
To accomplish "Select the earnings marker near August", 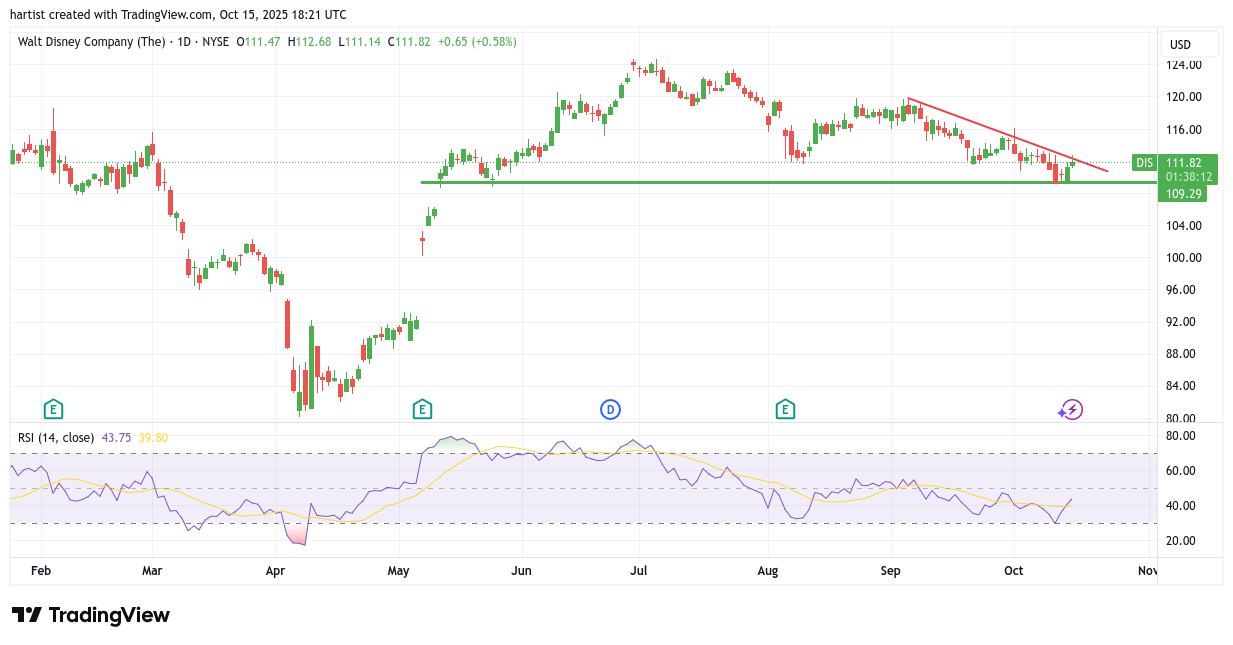I will pos(785,408).
